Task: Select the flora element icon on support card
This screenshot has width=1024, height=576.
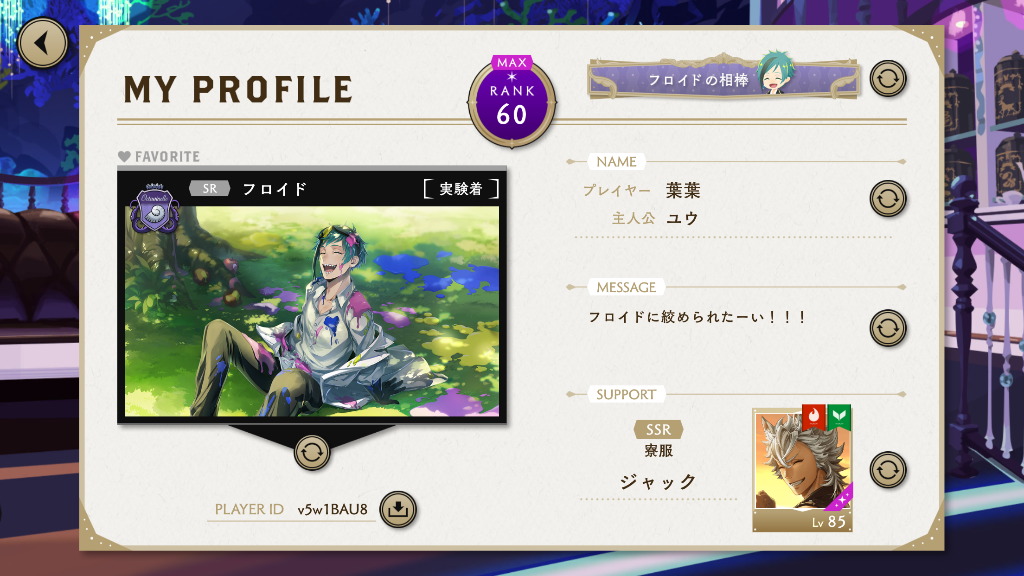Action: [x=839, y=416]
